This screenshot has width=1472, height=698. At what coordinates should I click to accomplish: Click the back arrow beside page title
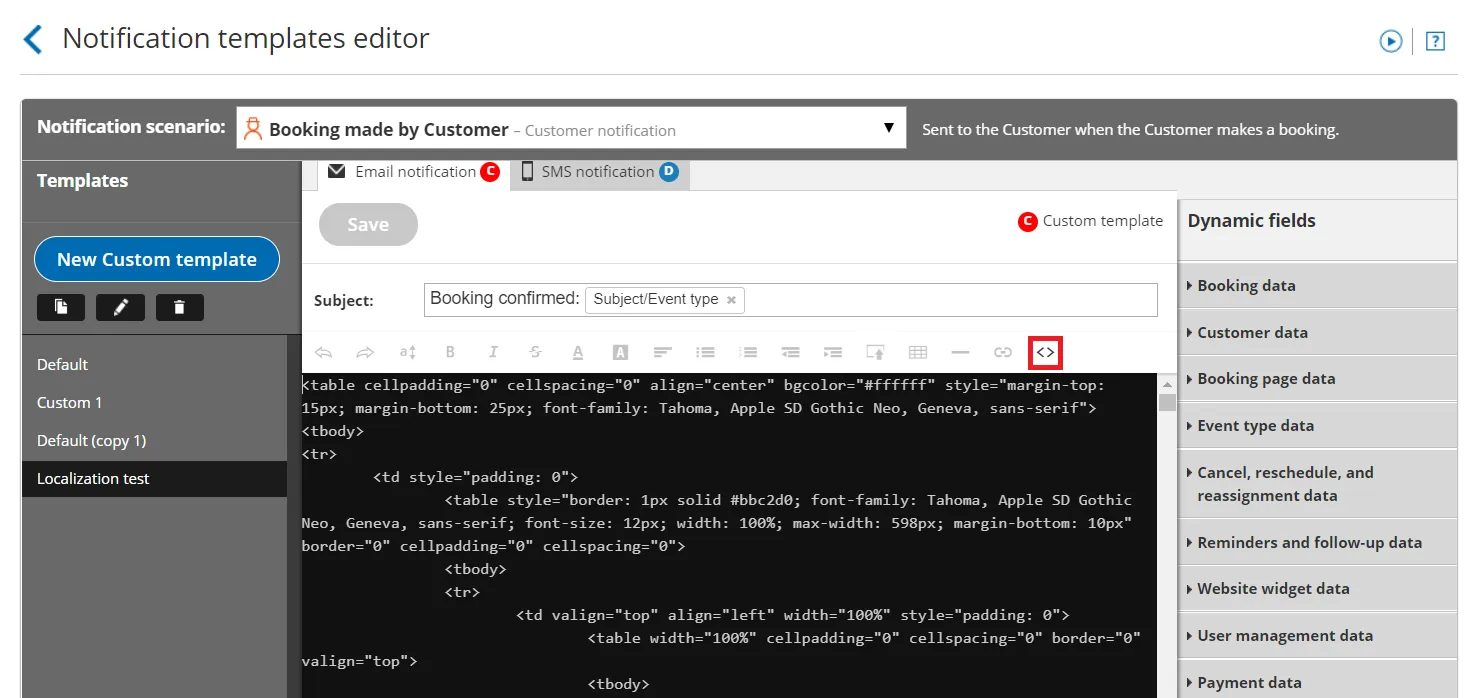(x=33, y=40)
